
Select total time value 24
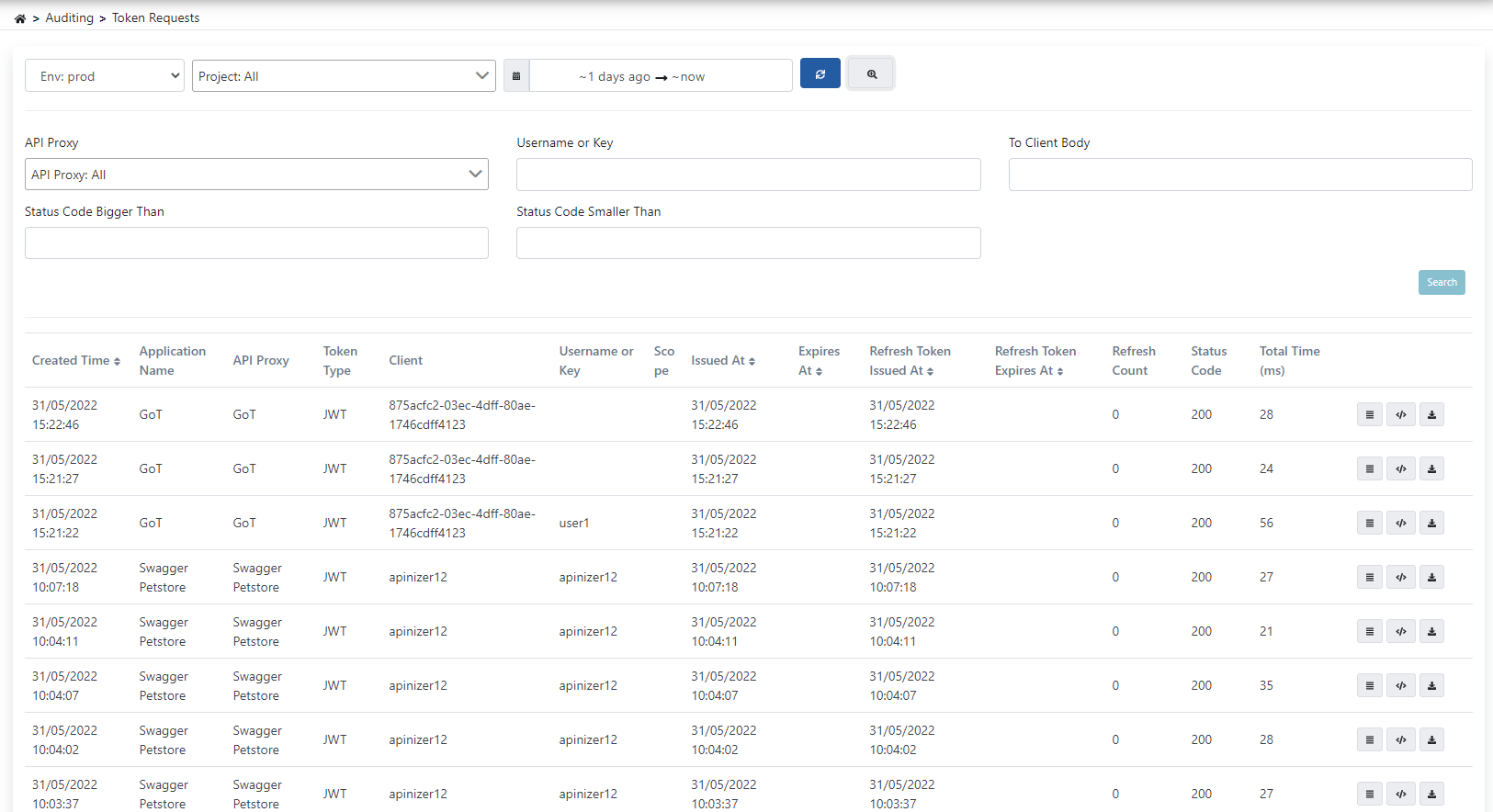coord(1266,468)
